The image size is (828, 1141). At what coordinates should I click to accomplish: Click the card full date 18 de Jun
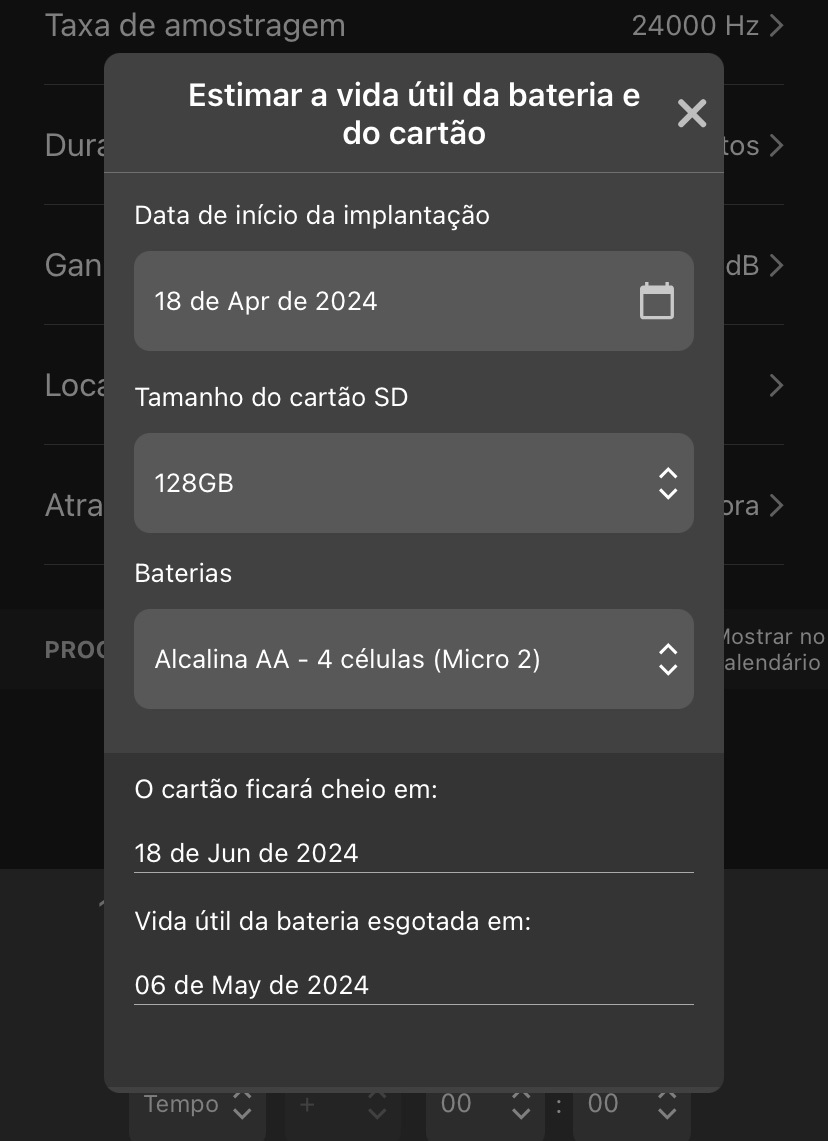(247, 853)
